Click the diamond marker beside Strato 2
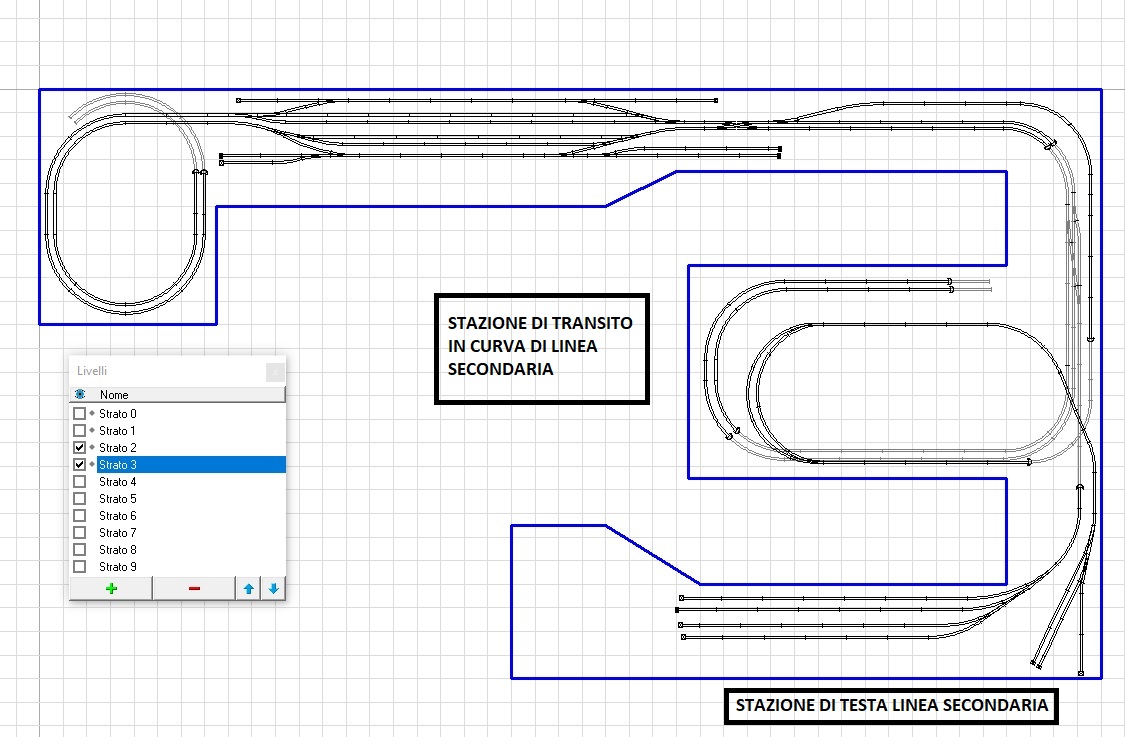 92,448
